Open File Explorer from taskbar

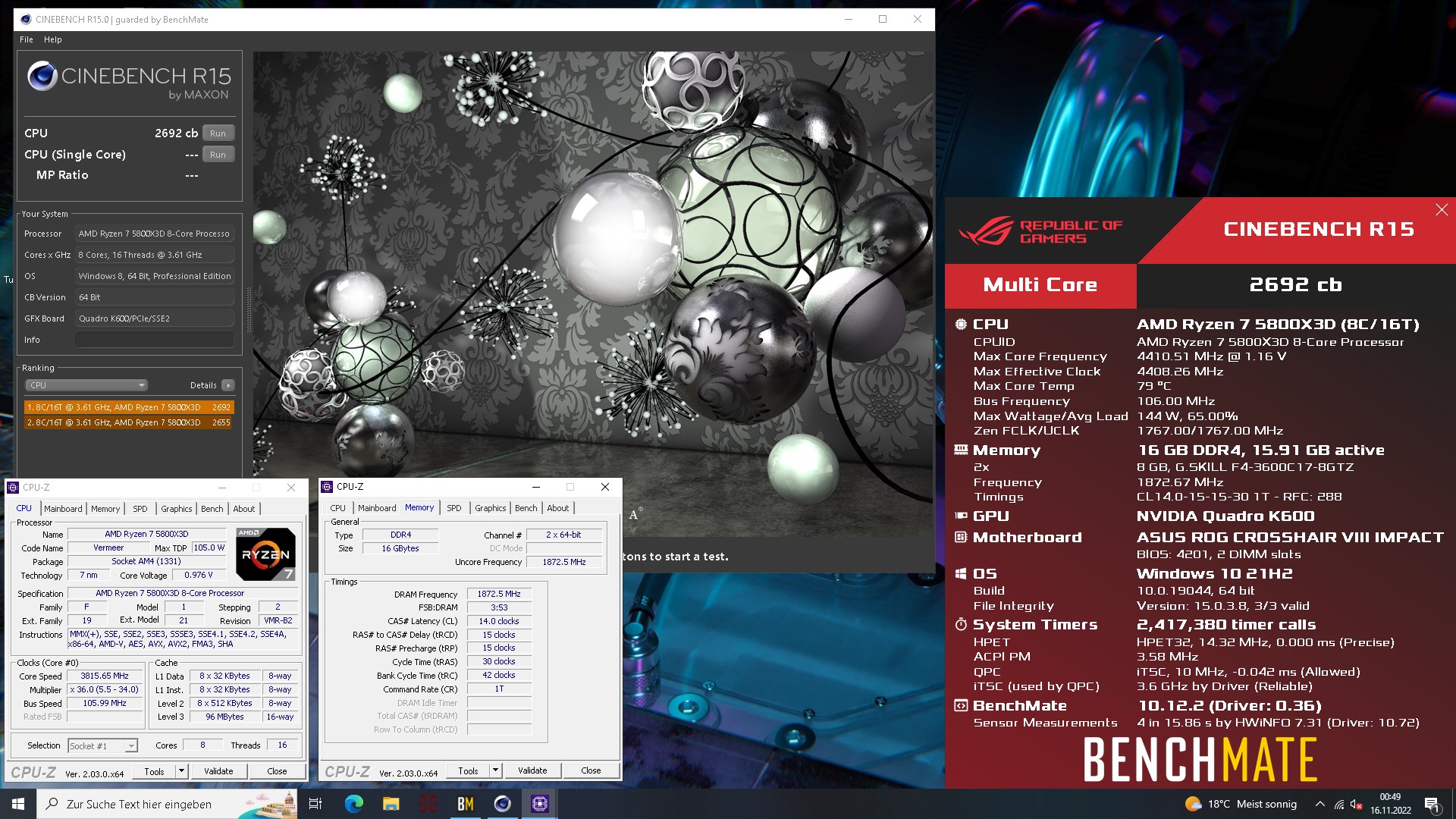click(x=391, y=804)
